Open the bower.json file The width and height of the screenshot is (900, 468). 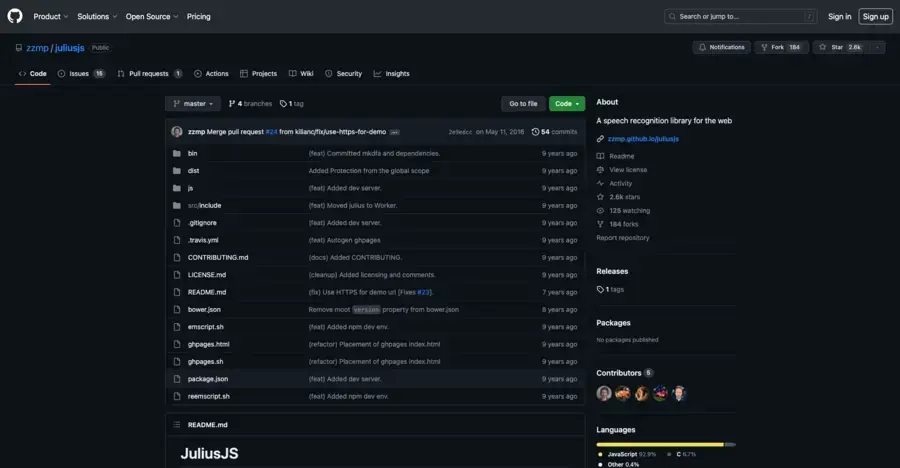pyautogui.click(x=204, y=309)
